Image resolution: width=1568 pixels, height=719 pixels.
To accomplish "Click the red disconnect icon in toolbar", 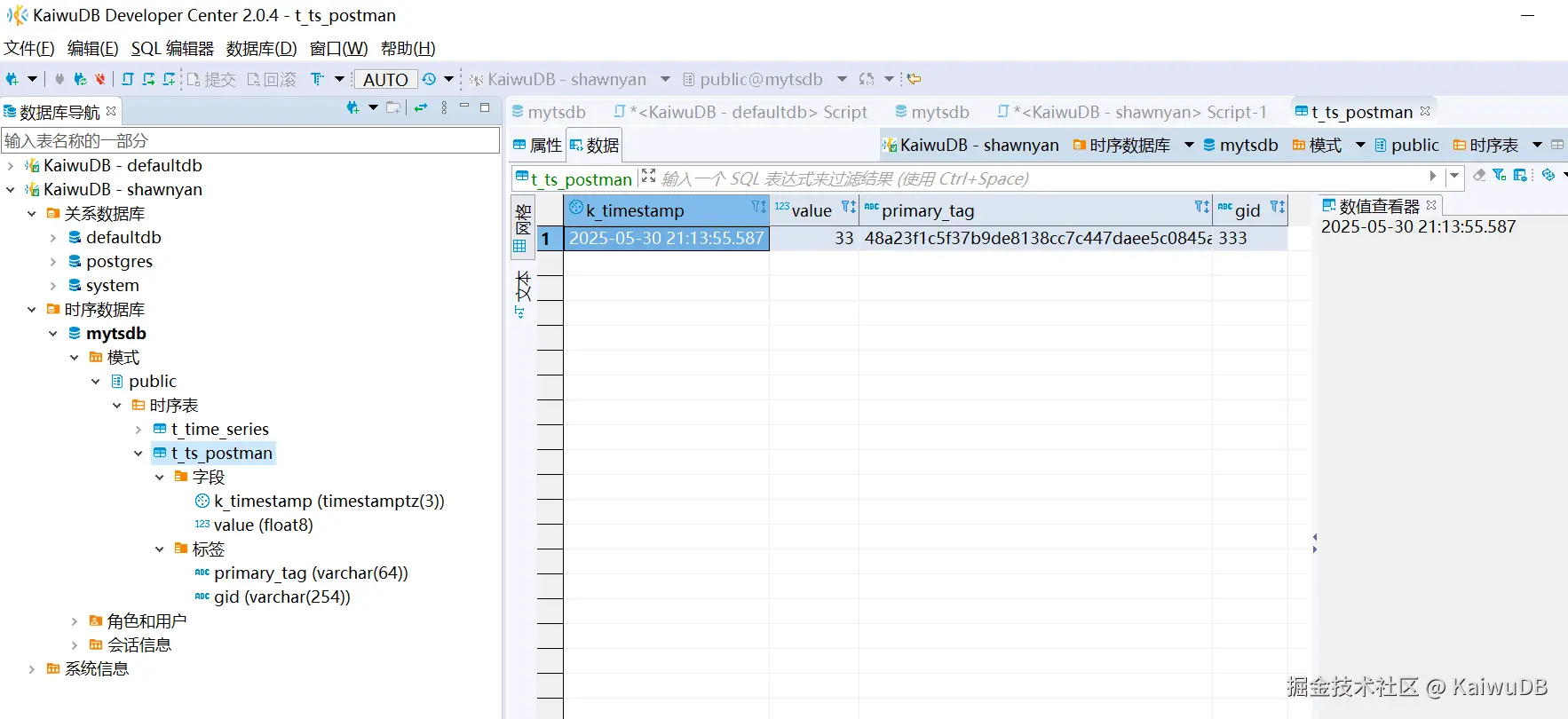I will (x=100, y=79).
